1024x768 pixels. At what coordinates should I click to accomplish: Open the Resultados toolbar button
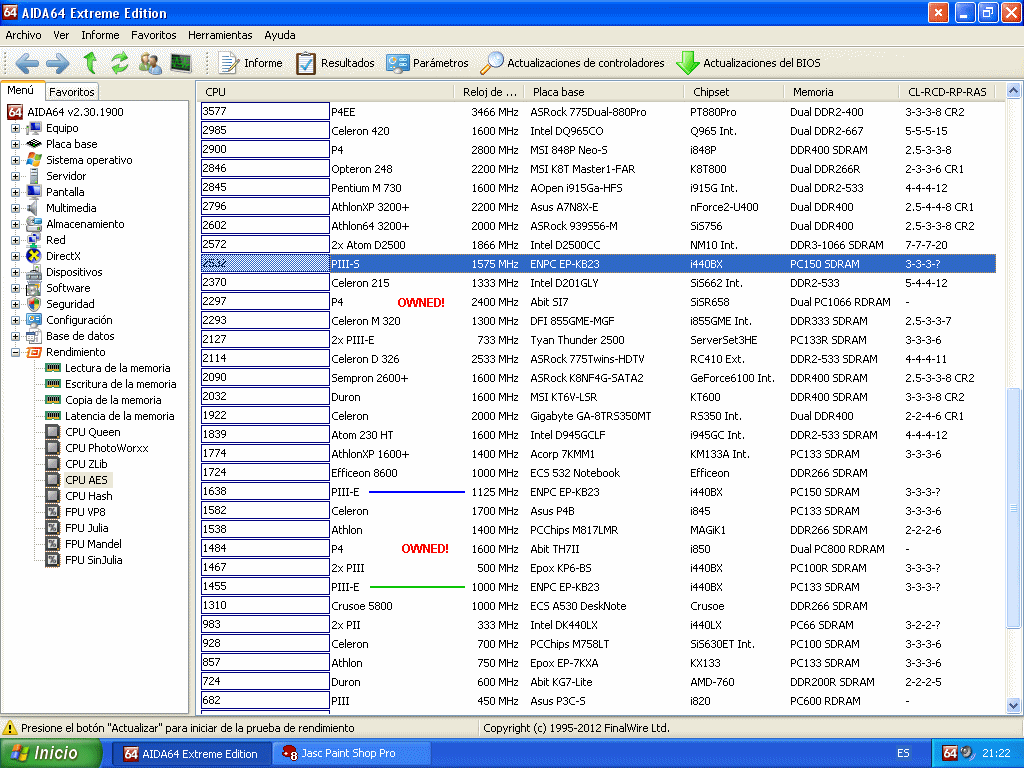pyautogui.click(x=336, y=63)
